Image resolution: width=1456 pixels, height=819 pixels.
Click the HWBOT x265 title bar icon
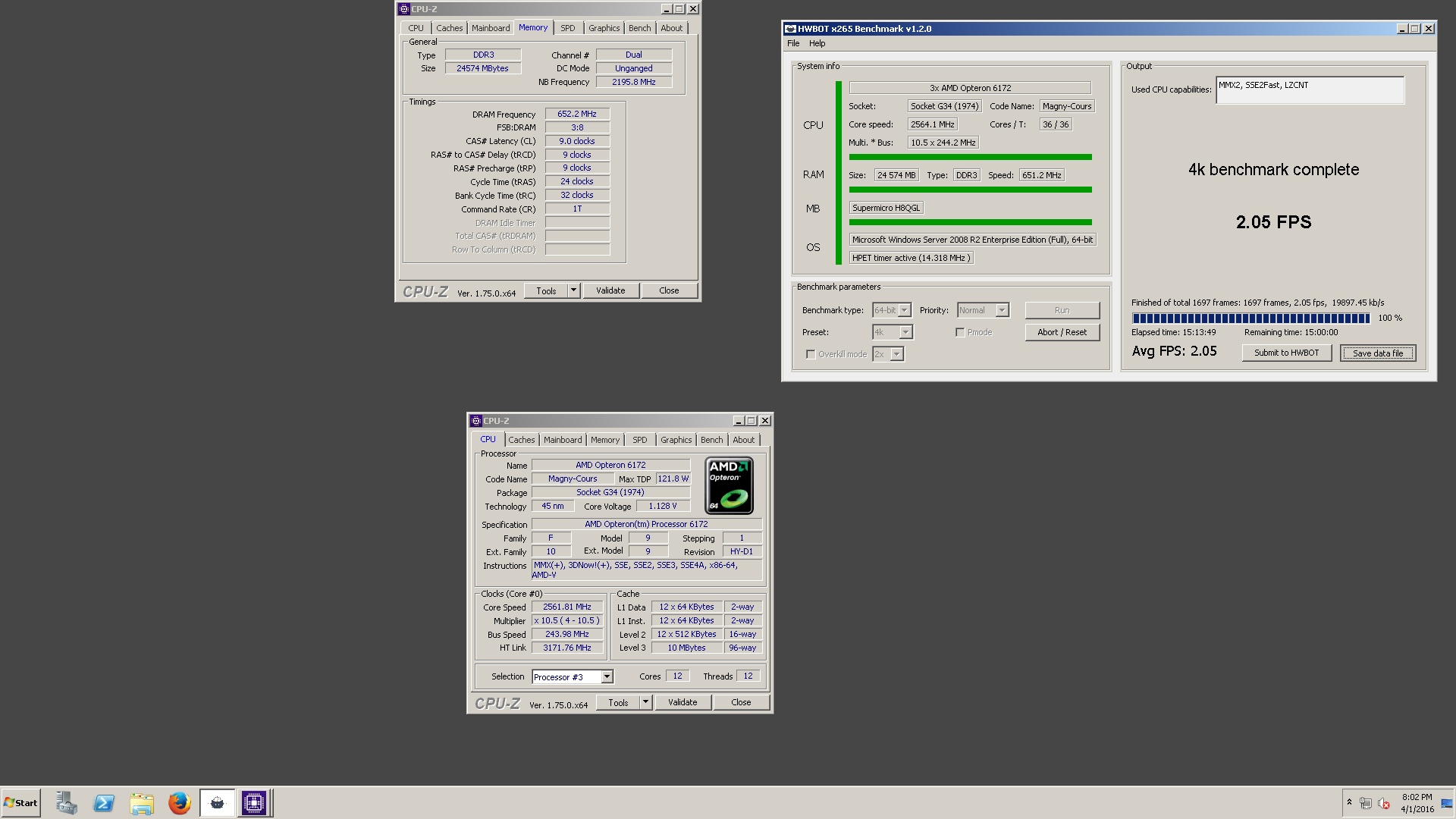point(791,29)
